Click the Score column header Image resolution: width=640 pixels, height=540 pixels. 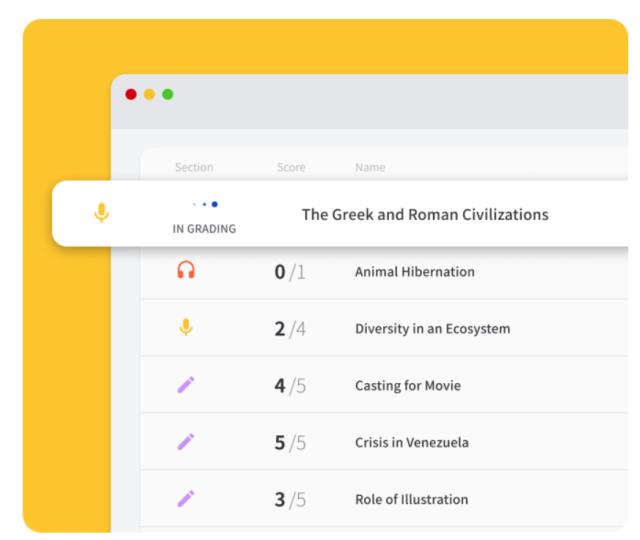pyautogui.click(x=291, y=167)
